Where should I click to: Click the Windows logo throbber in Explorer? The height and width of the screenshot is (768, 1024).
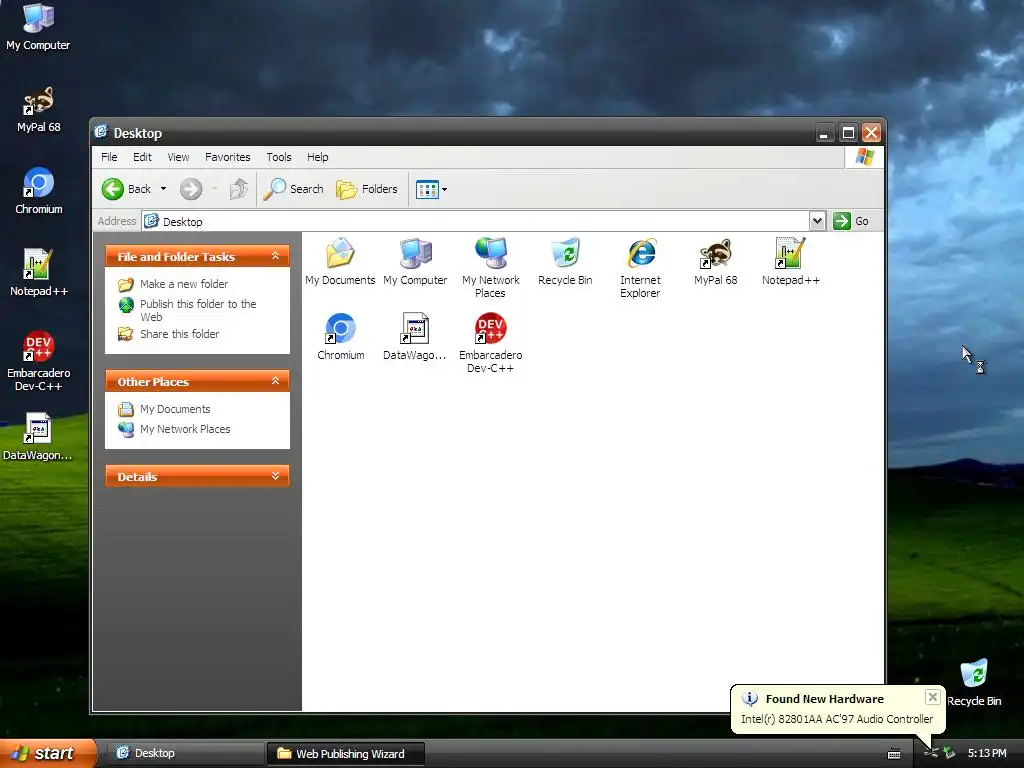865,157
